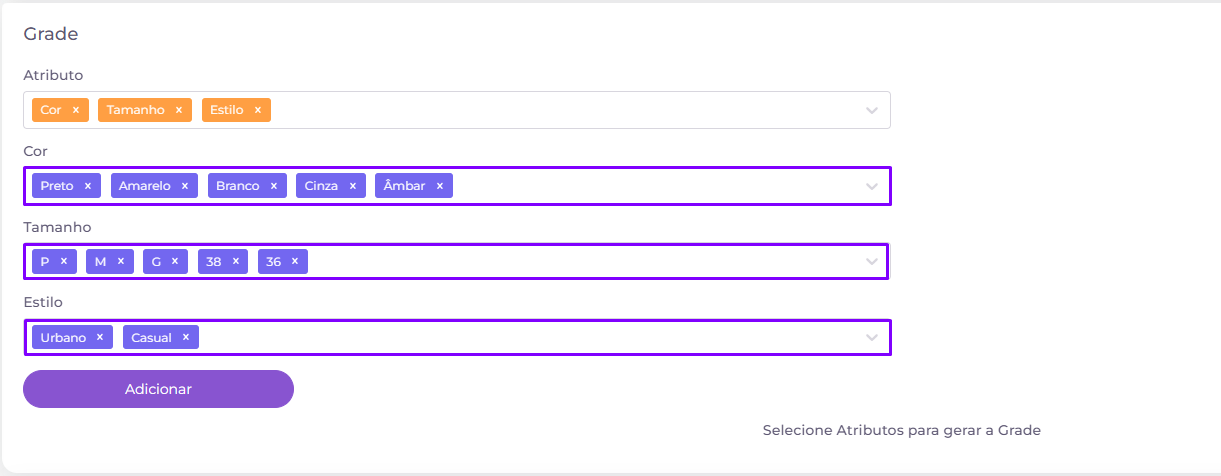Delete size M tag
Image resolution: width=1221 pixels, height=476 pixels.
coord(121,261)
